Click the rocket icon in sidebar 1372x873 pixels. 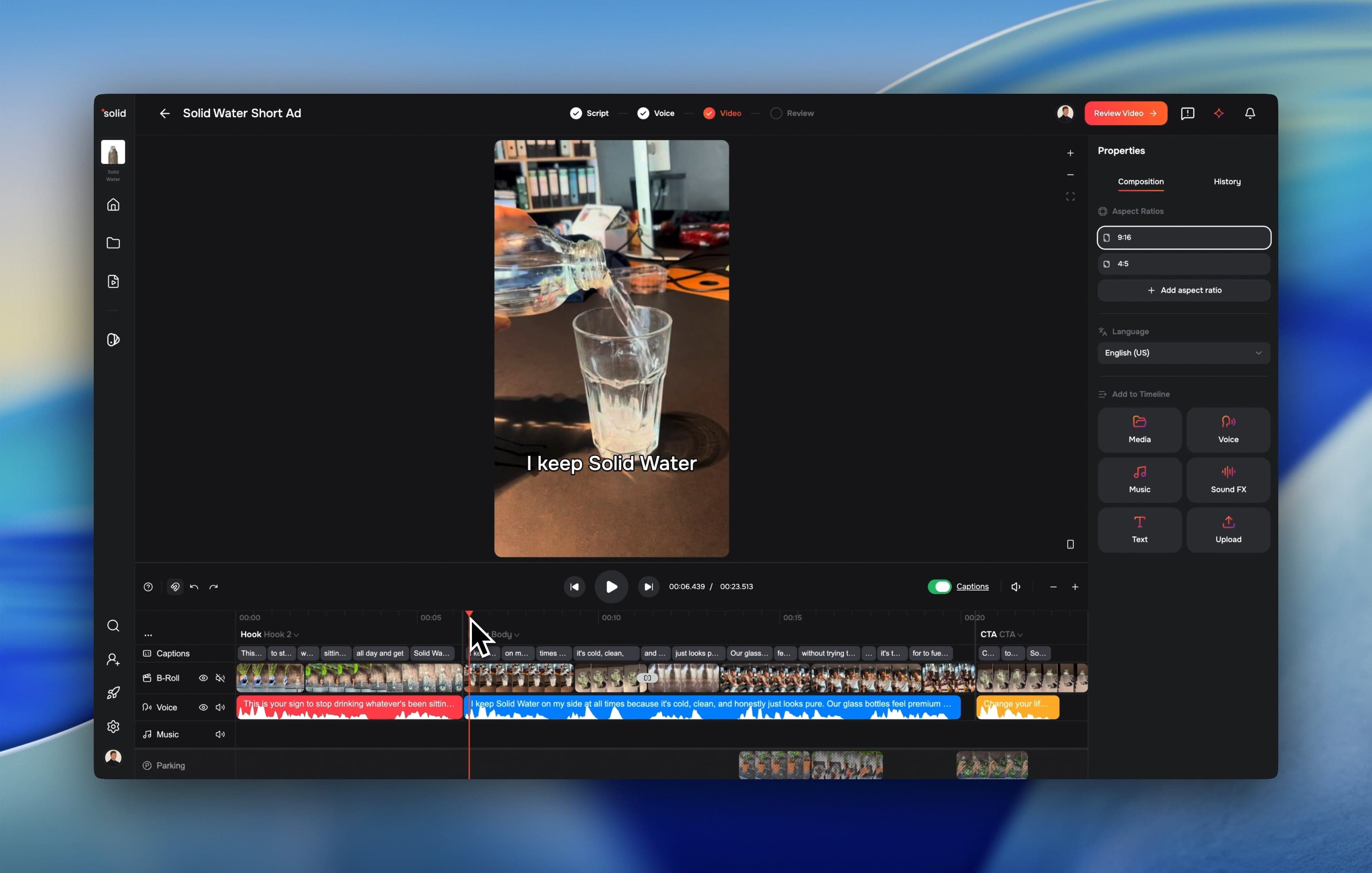(114, 693)
